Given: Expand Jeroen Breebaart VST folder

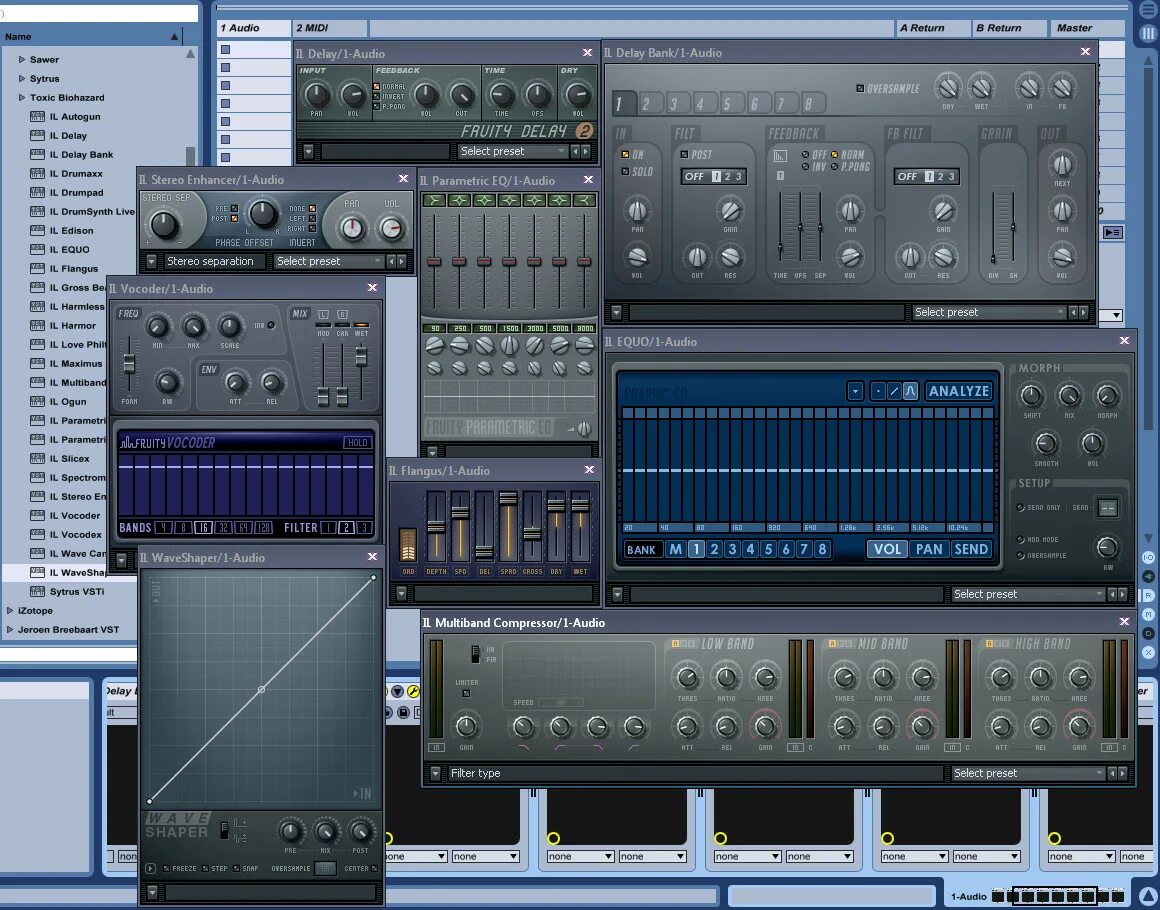Looking at the screenshot, I should coord(10,630).
